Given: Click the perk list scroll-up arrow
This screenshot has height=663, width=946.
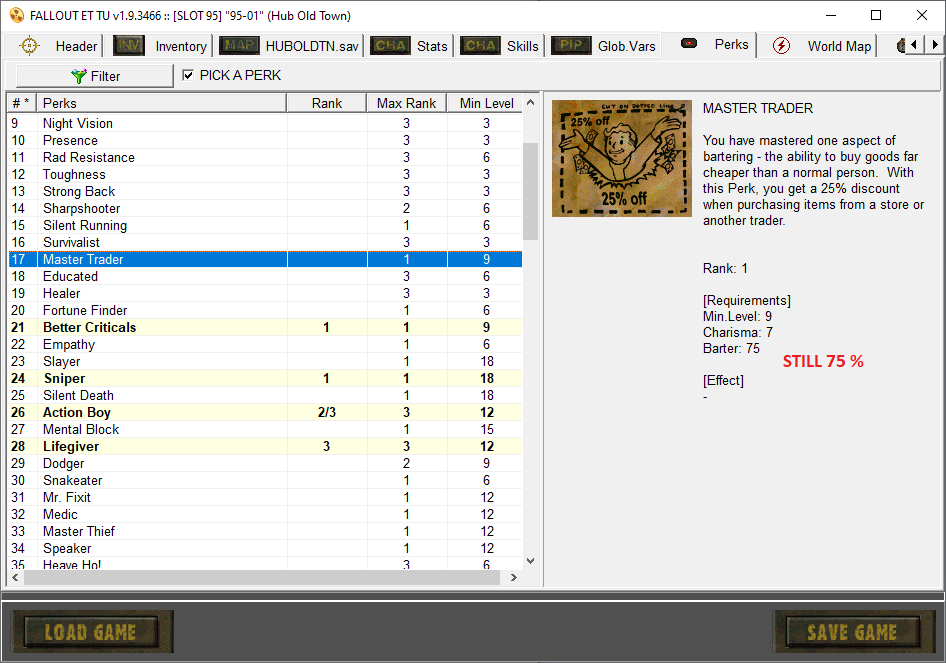Looking at the screenshot, I should tap(530, 103).
